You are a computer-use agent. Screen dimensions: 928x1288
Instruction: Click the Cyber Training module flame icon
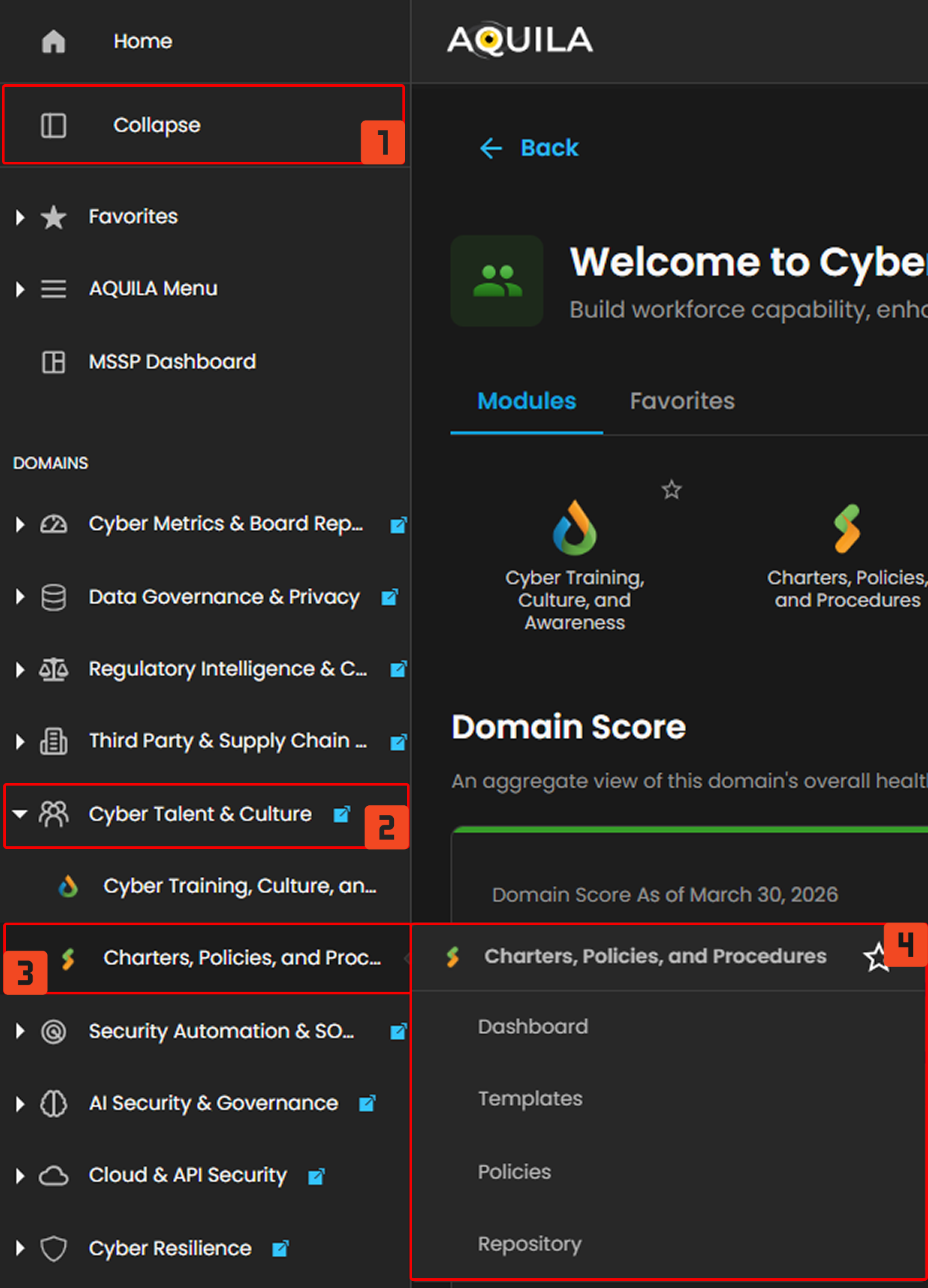[x=575, y=528]
